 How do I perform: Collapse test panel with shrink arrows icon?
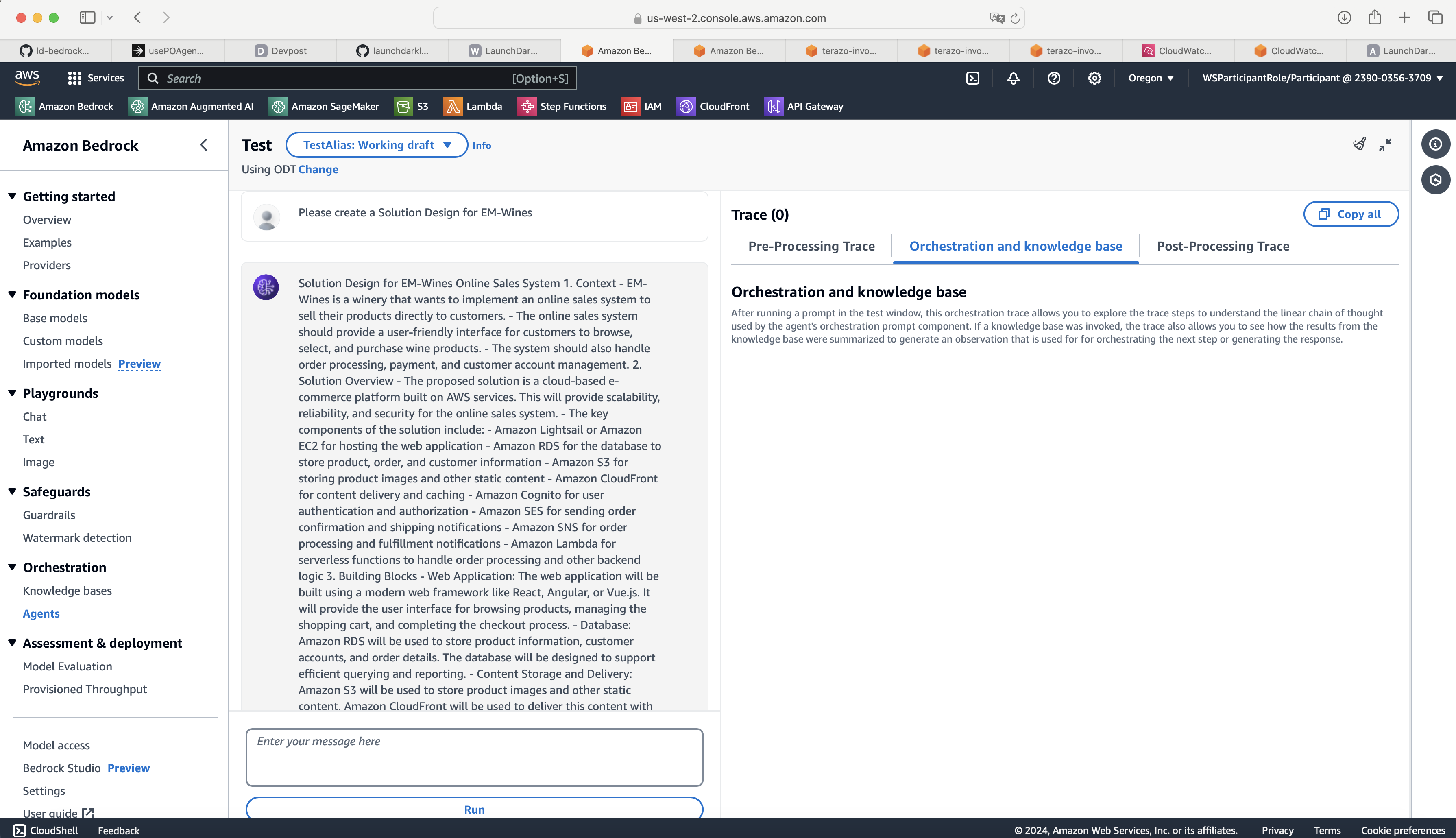[1385, 144]
